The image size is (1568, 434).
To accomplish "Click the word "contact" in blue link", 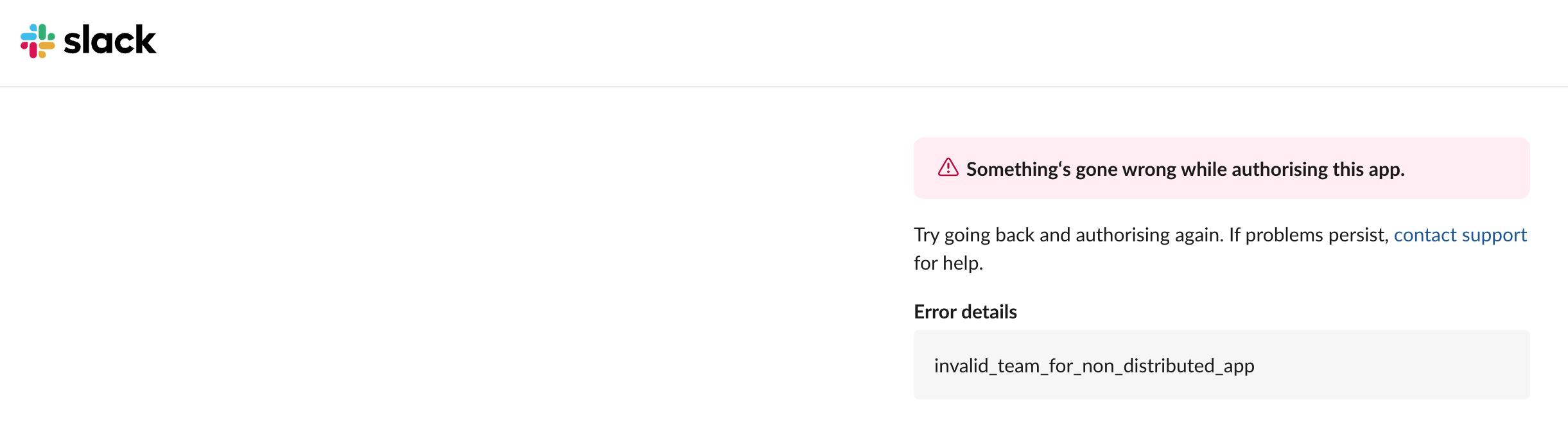I will pyautogui.click(x=1425, y=235).
